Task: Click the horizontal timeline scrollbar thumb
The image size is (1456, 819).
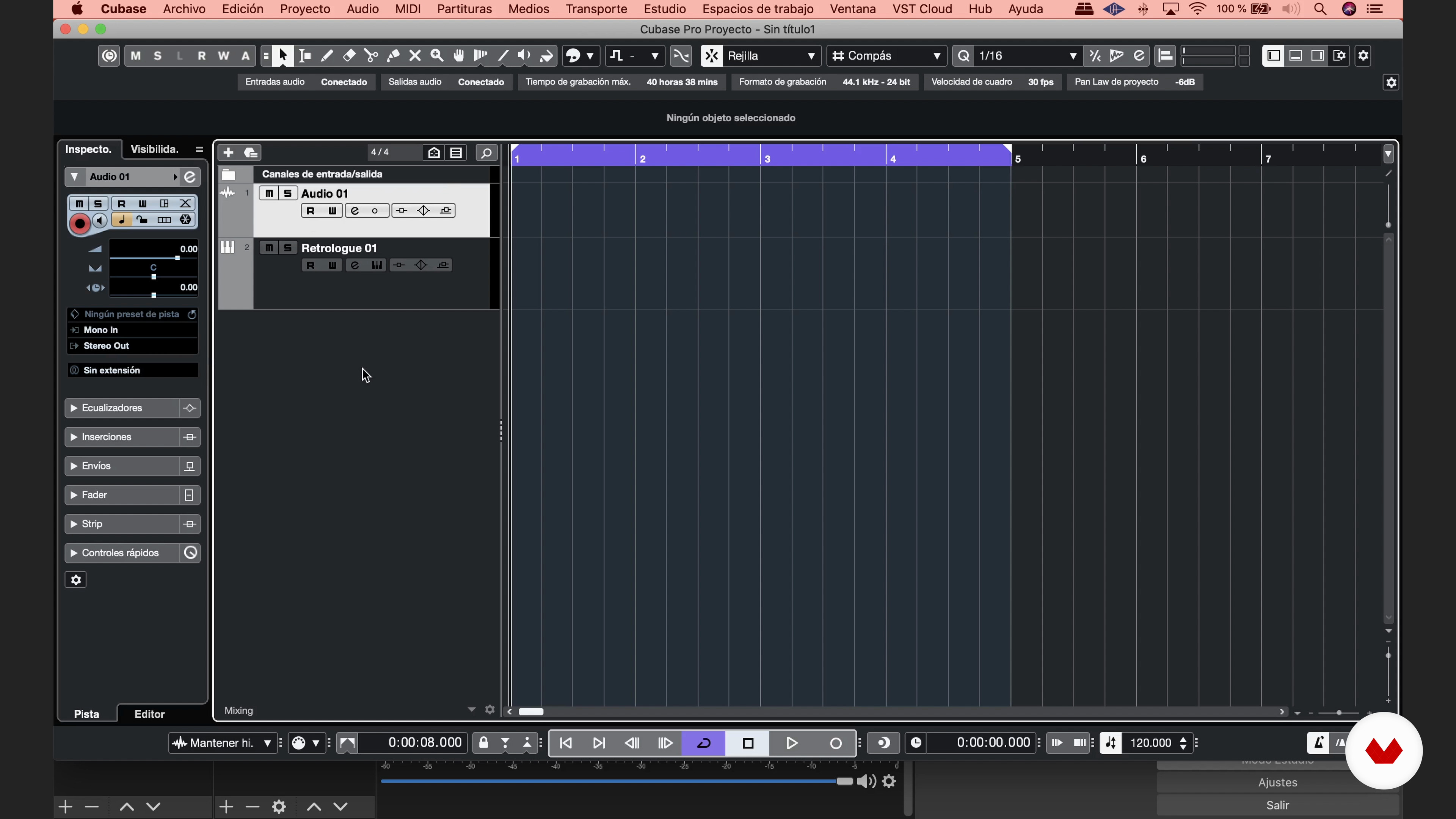Action: 531,712
